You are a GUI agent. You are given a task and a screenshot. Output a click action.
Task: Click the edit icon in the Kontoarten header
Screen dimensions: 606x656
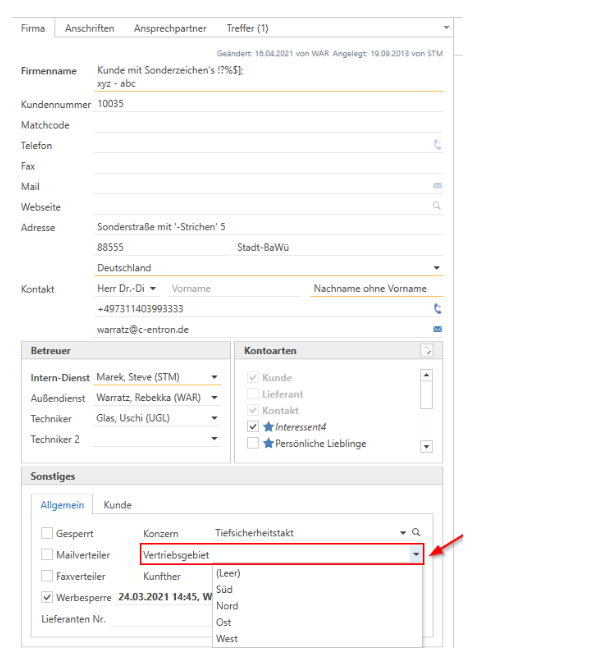pyautogui.click(x=426, y=351)
